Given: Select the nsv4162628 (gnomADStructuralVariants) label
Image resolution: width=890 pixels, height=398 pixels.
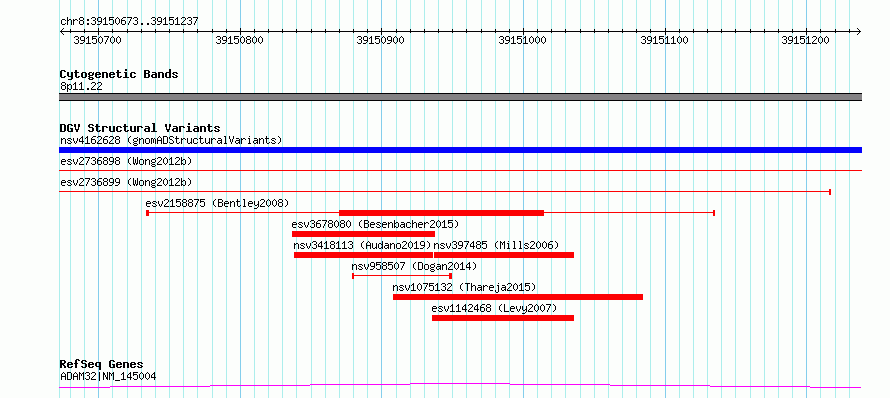Looking at the screenshot, I should coord(171,140).
